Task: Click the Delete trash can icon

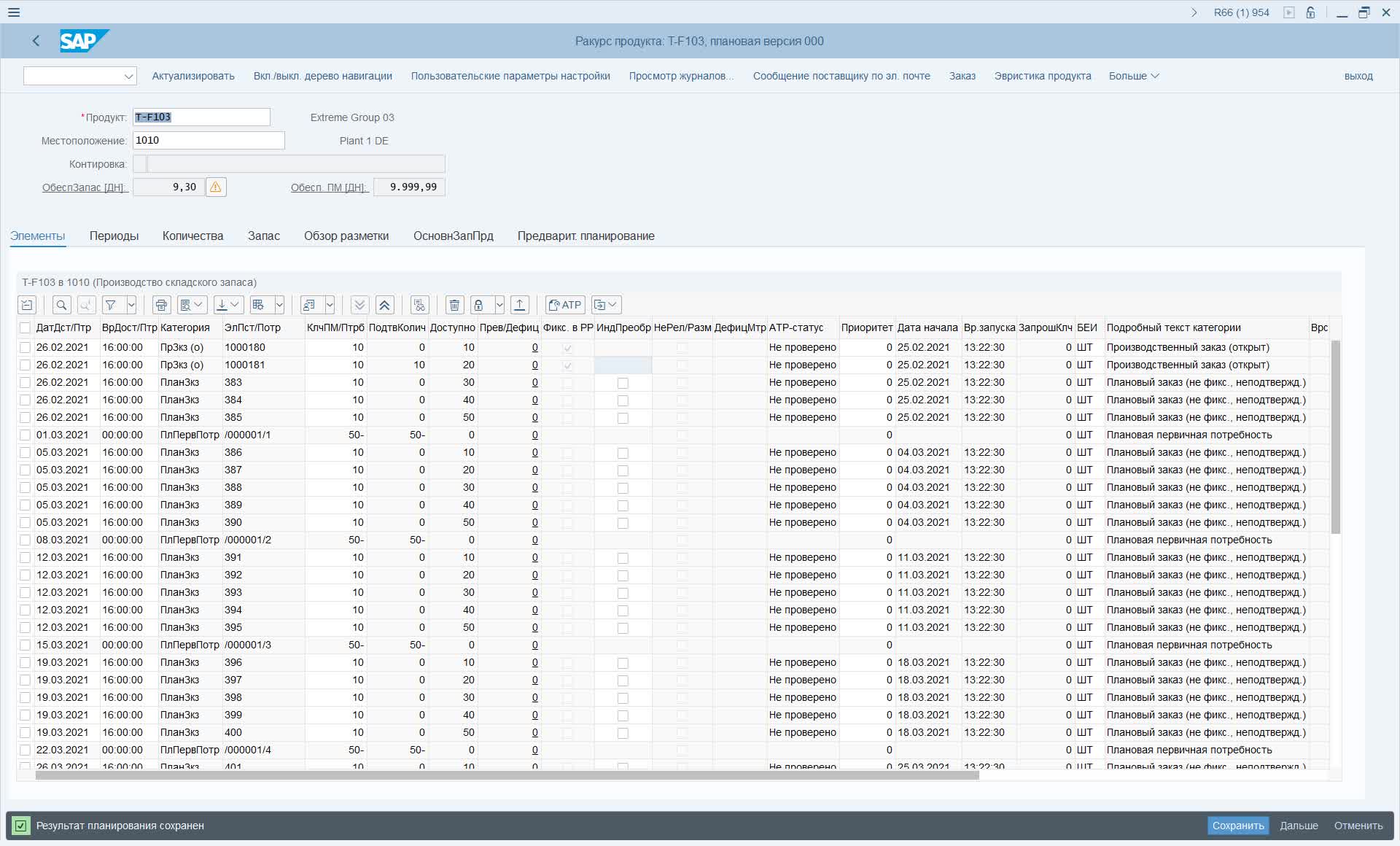Action: tap(454, 305)
